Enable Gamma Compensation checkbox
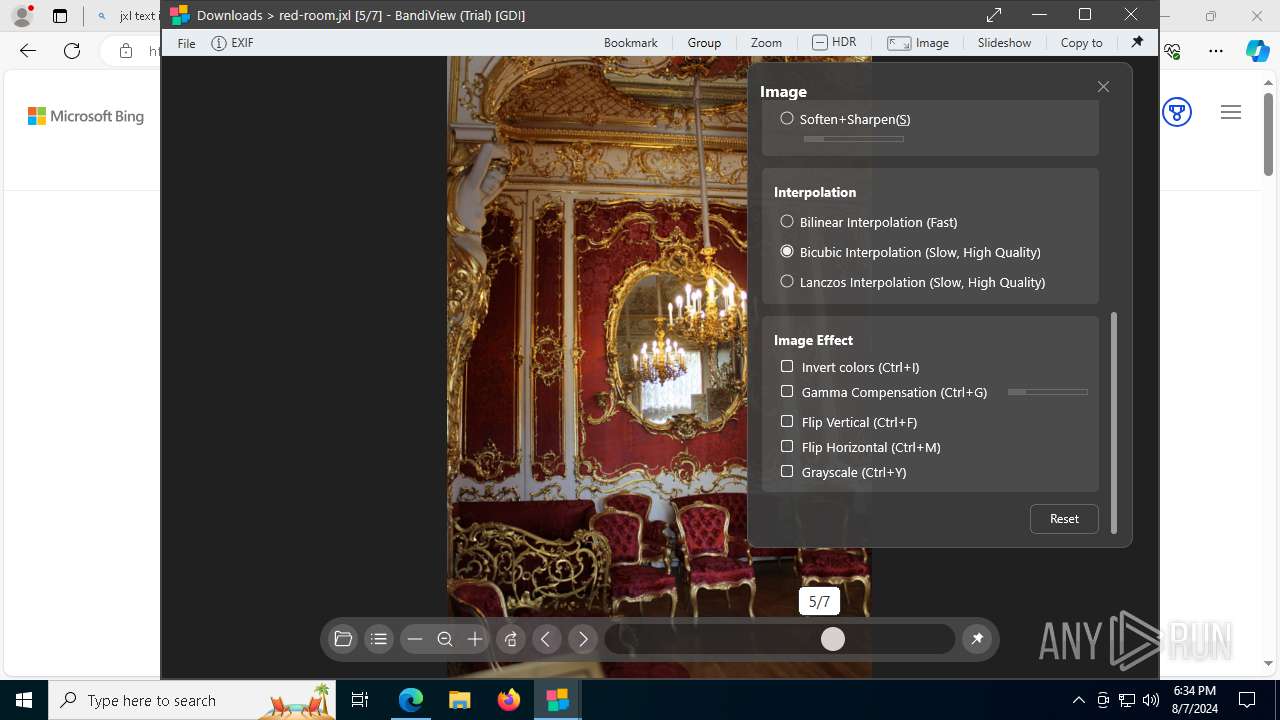Screen dimensions: 1280x720 pyautogui.click(x=787, y=391)
